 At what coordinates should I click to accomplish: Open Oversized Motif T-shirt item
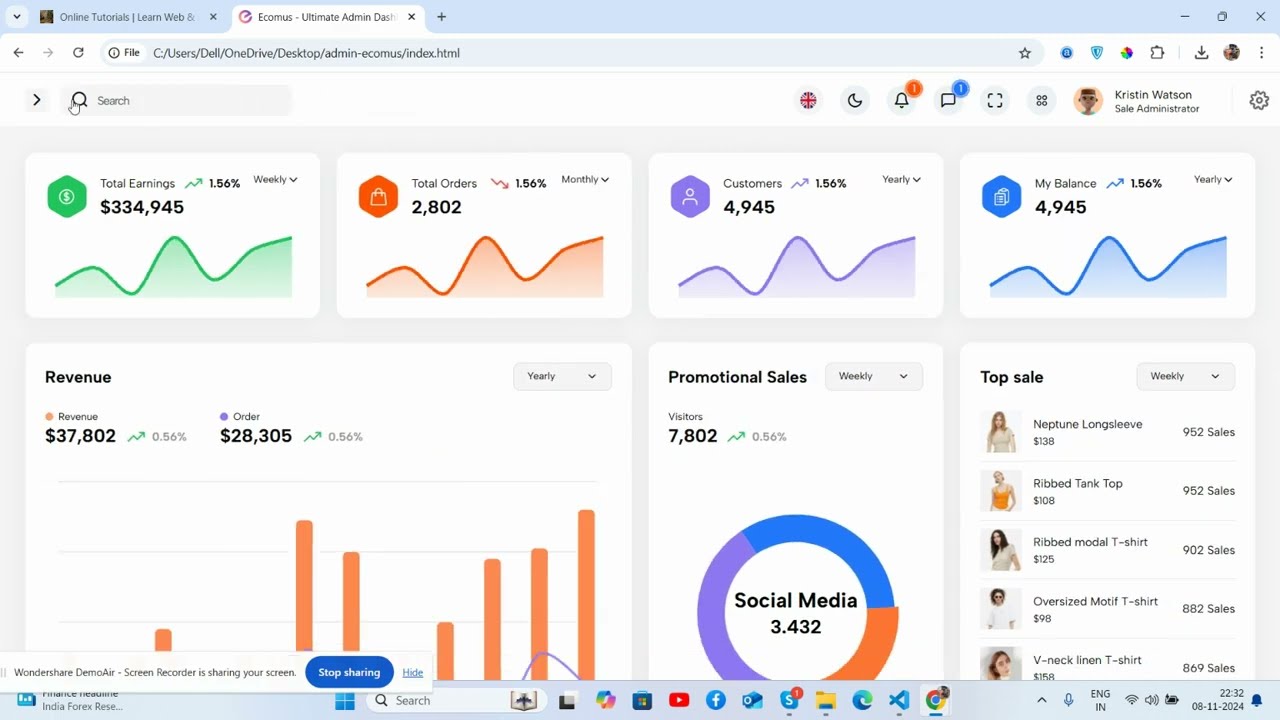tap(1095, 601)
